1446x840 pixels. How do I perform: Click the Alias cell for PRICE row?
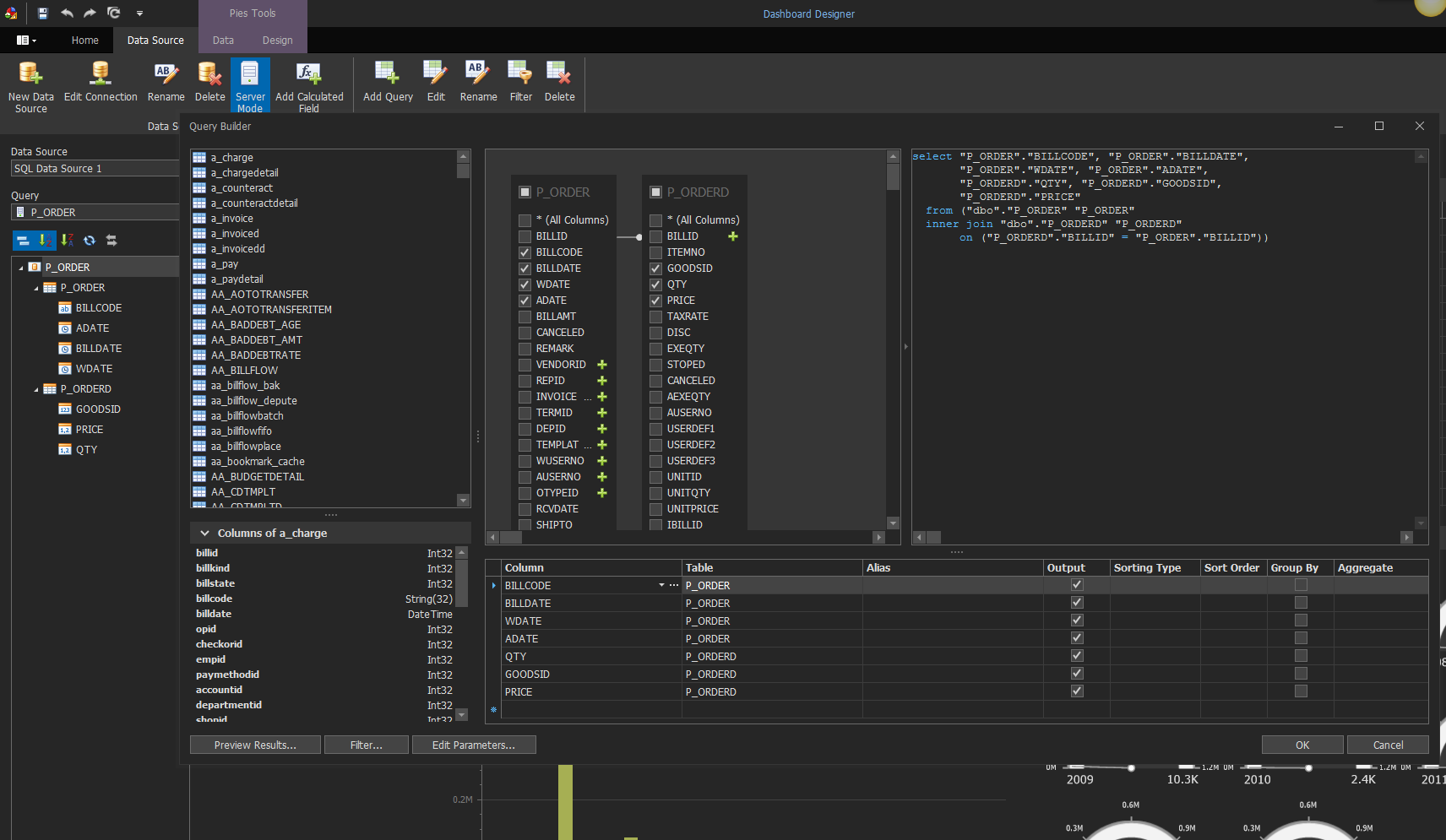coord(953,691)
